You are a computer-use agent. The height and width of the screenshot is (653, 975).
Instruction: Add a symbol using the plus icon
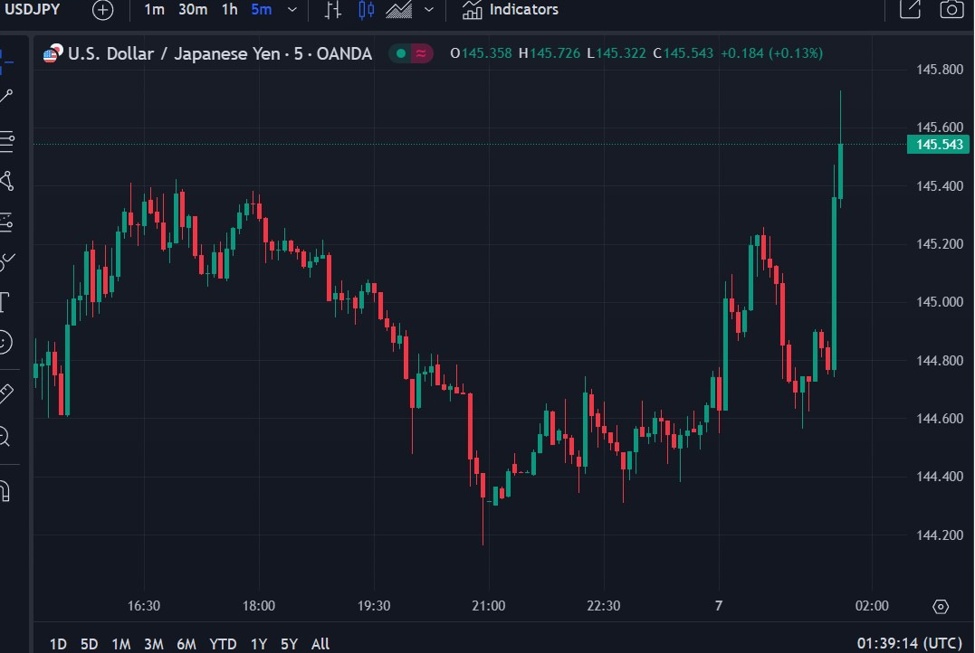(102, 10)
